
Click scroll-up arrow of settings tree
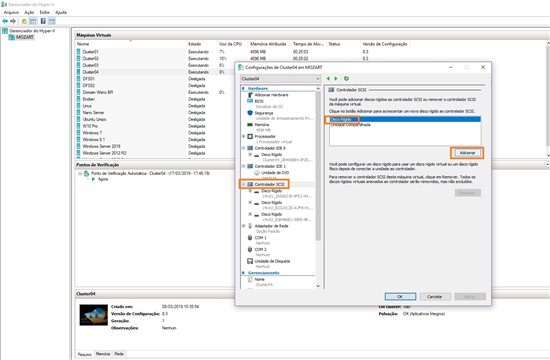pyautogui.click(x=318, y=89)
